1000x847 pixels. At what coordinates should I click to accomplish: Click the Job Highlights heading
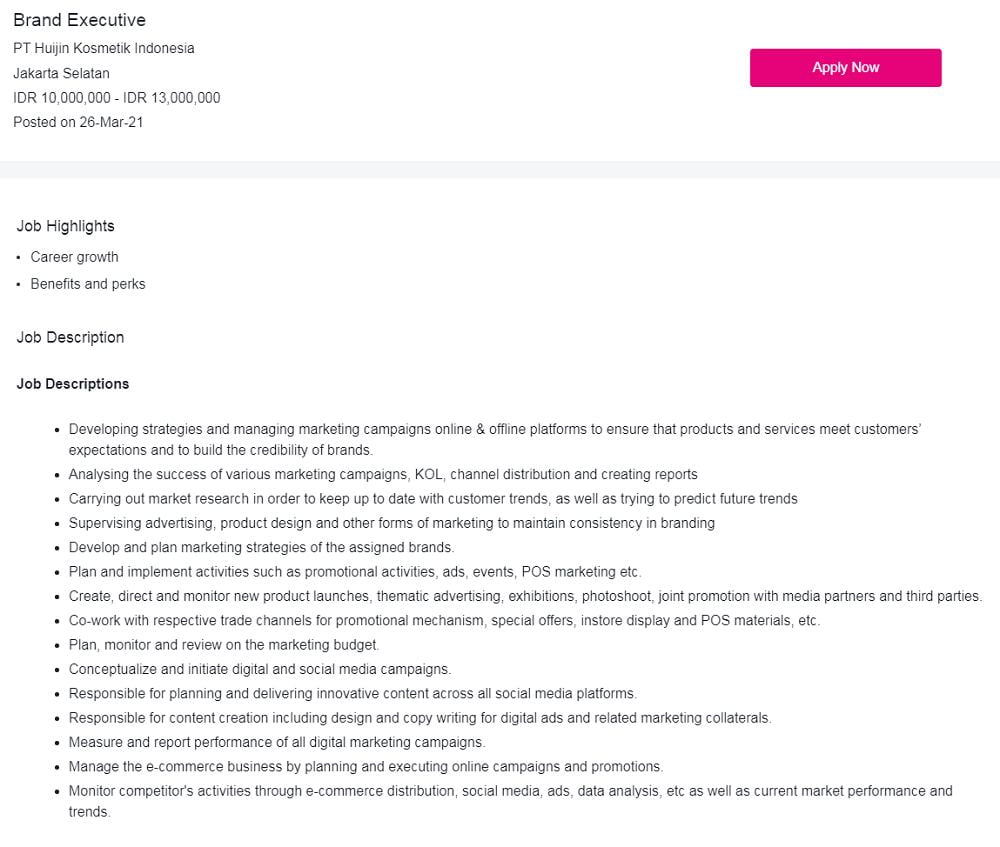(65, 226)
